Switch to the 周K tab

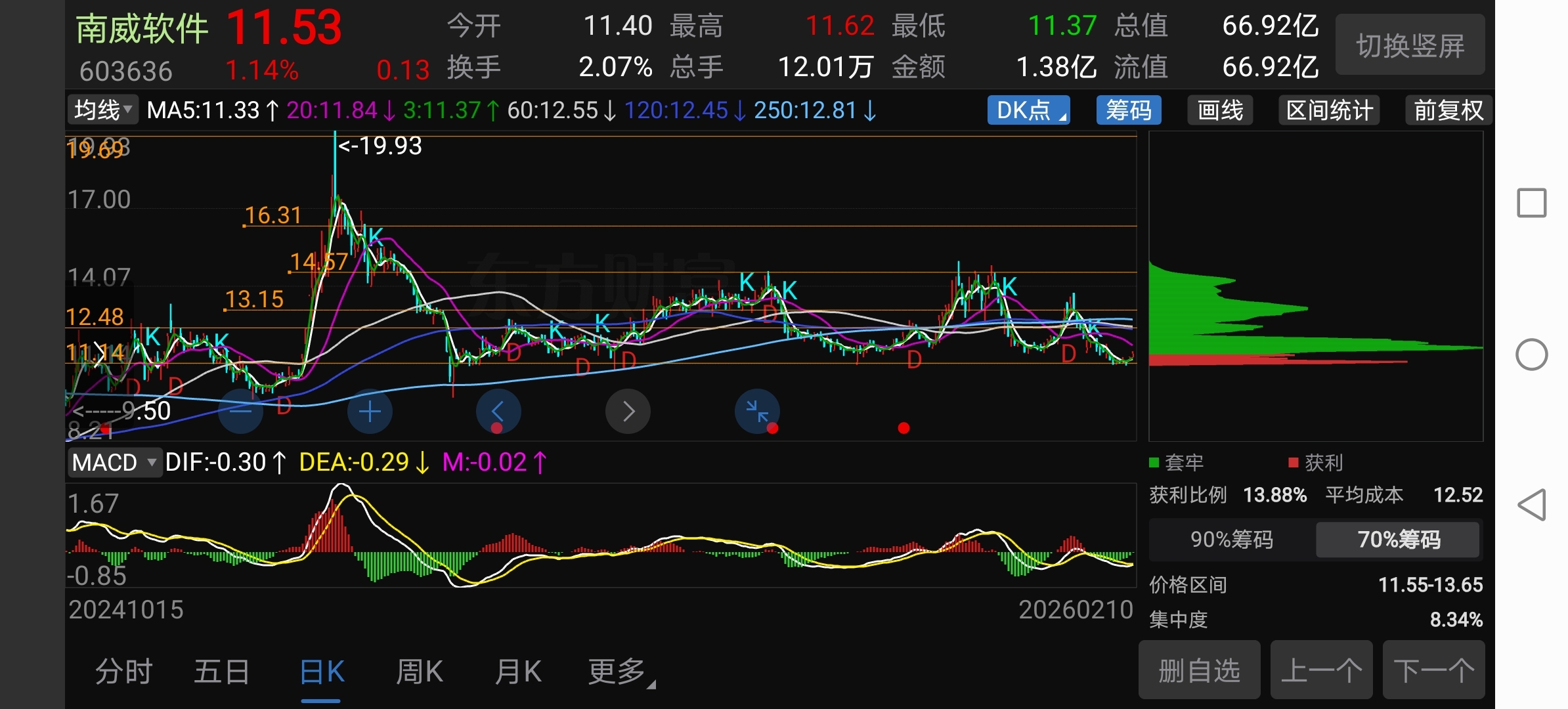(419, 672)
